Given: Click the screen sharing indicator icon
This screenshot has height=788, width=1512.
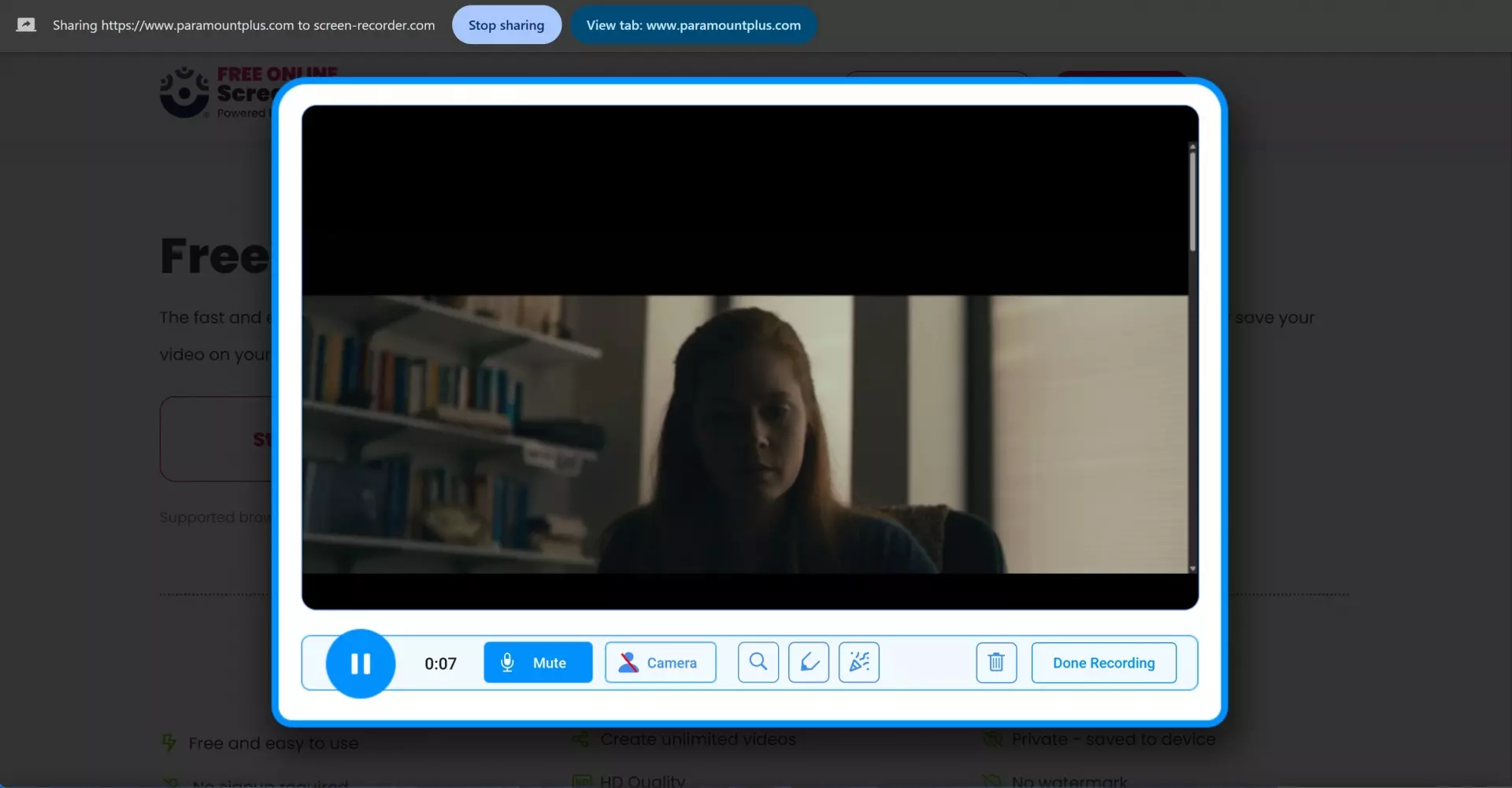Looking at the screenshot, I should [x=26, y=24].
